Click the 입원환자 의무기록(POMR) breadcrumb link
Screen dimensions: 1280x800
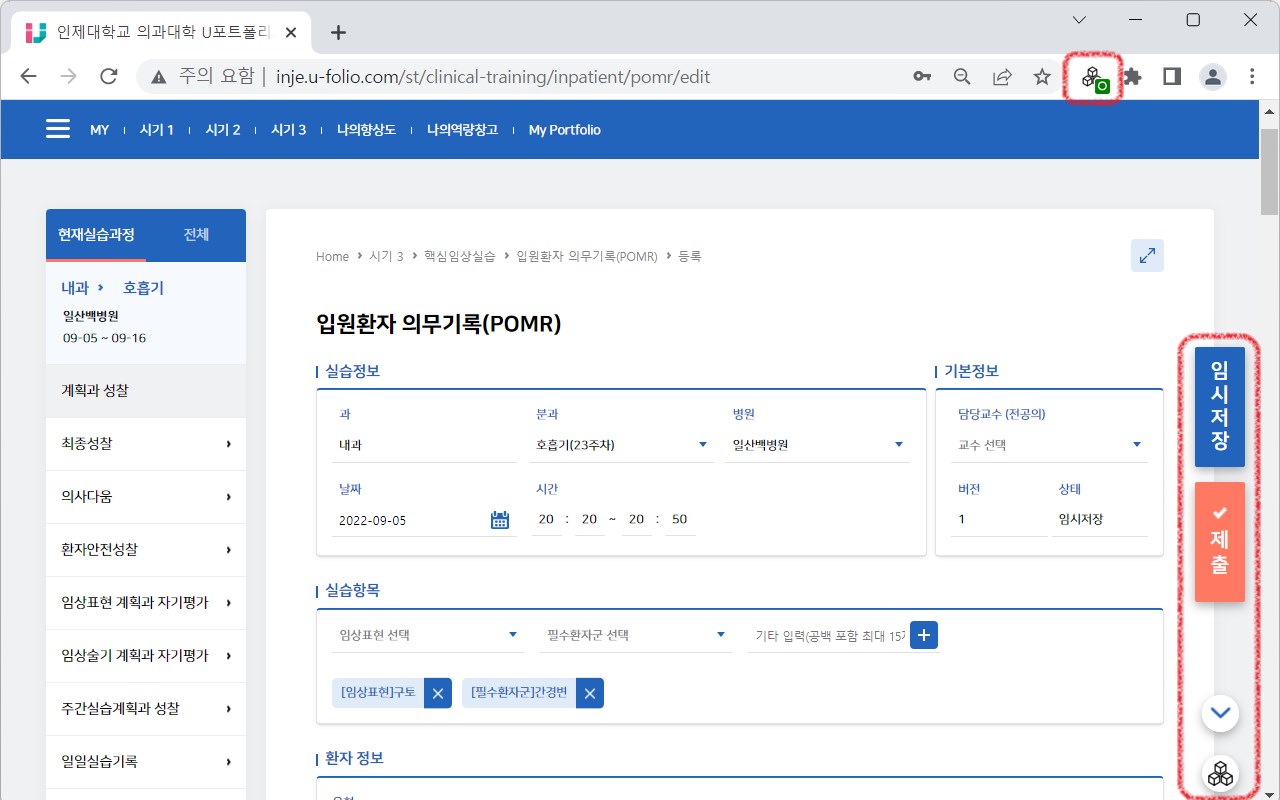coord(587,257)
